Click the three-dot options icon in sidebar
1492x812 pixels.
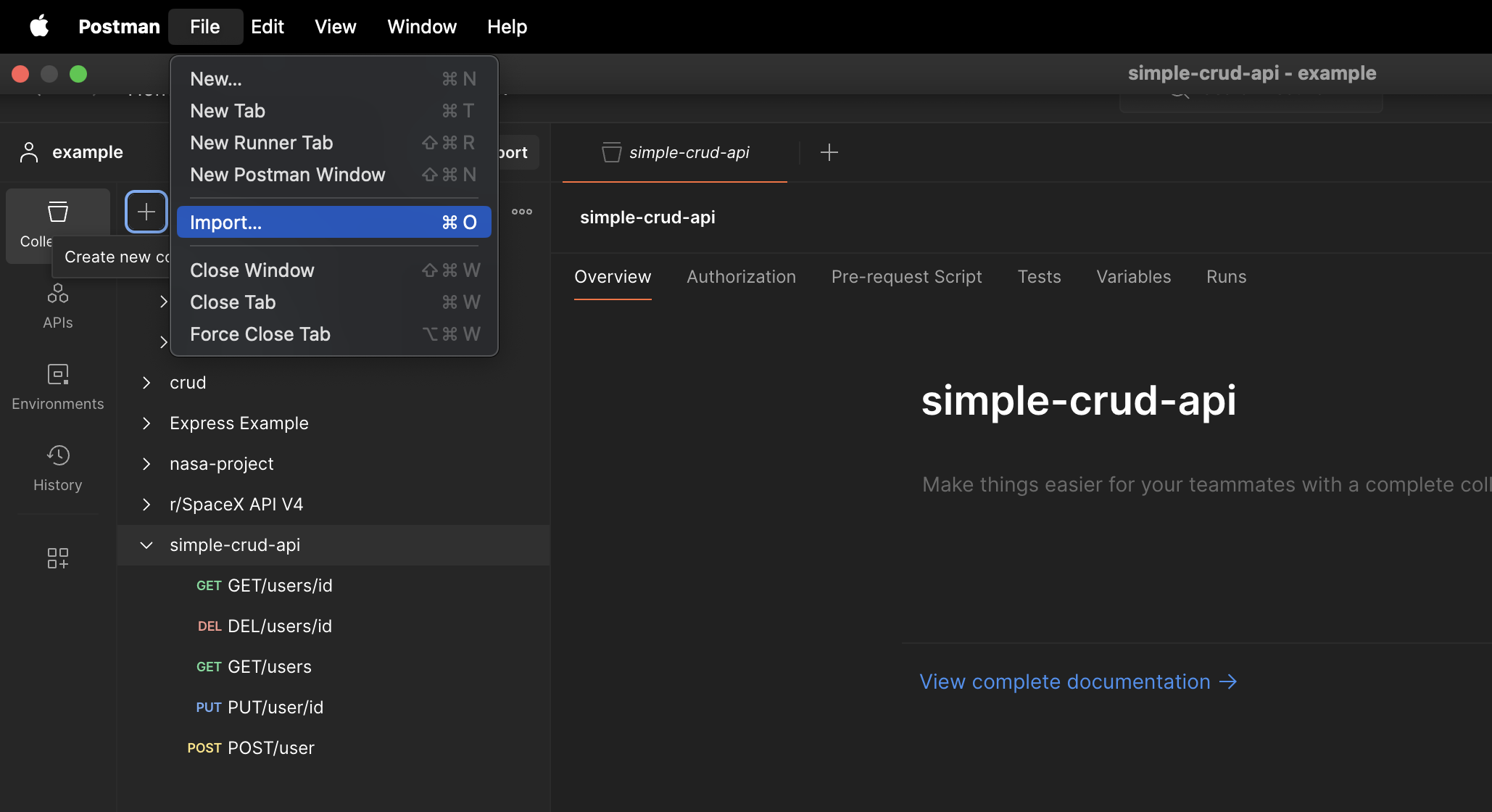[x=521, y=212]
